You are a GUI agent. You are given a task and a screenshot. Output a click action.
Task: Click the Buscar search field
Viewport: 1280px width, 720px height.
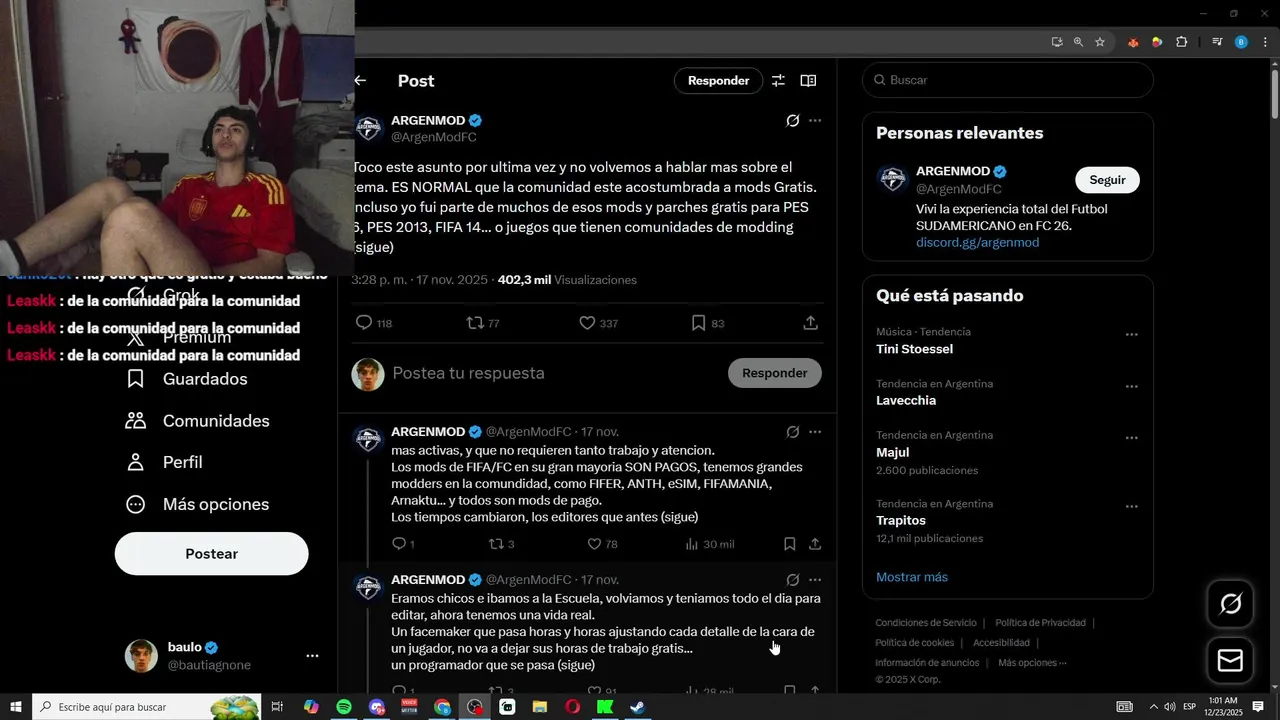[1007, 80]
